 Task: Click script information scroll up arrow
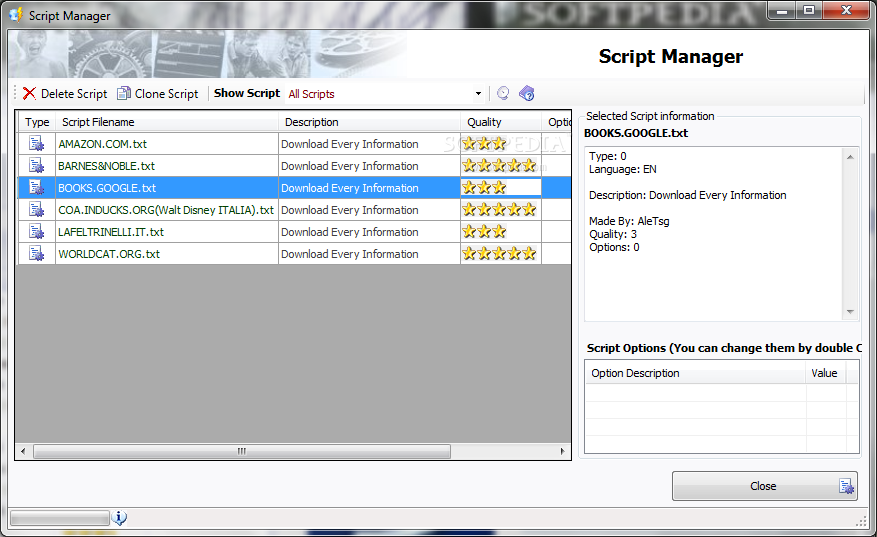point(850,157)
